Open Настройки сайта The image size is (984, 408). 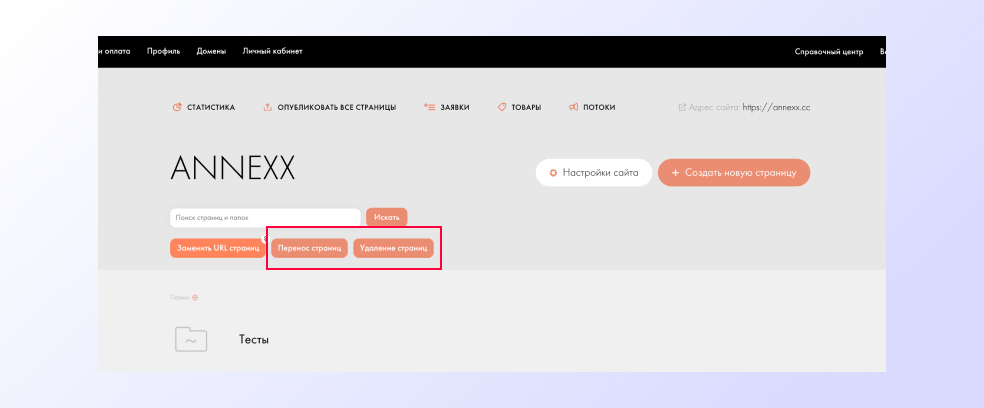(x=594, y=173)
